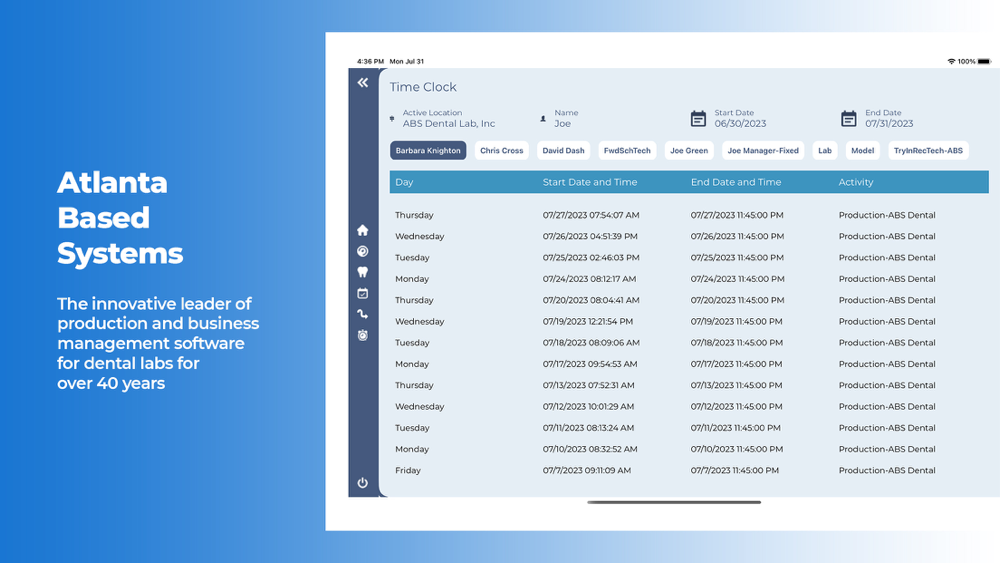Open the alarm clock Time Clock icon

tap(362, 335)
